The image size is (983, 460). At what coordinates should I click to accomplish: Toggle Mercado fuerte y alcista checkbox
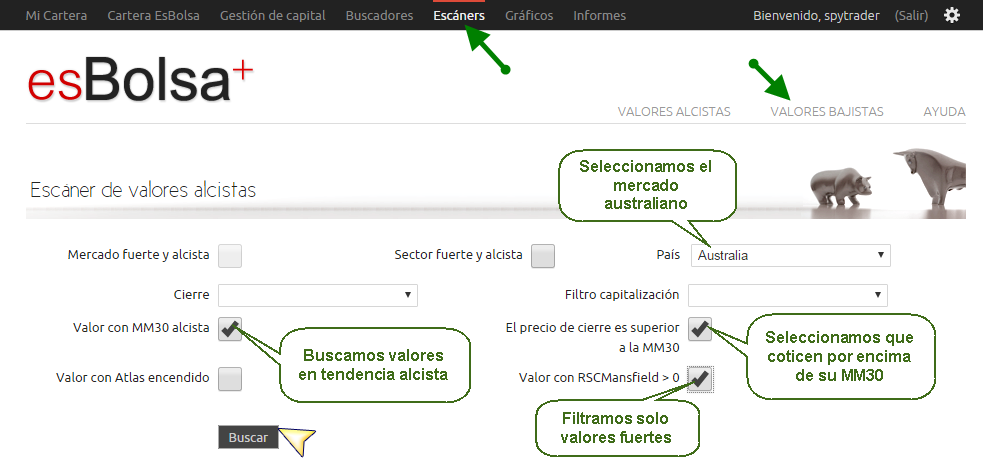230,256
